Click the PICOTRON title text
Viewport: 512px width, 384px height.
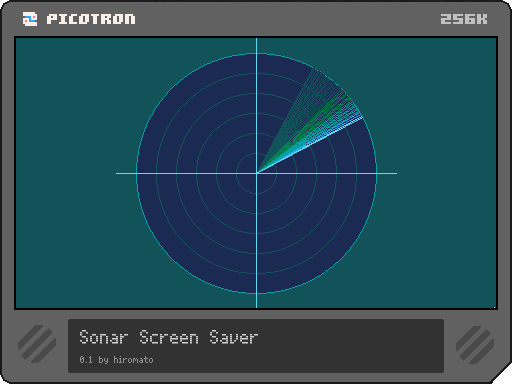pyautogui.click(x=91, y=19)
